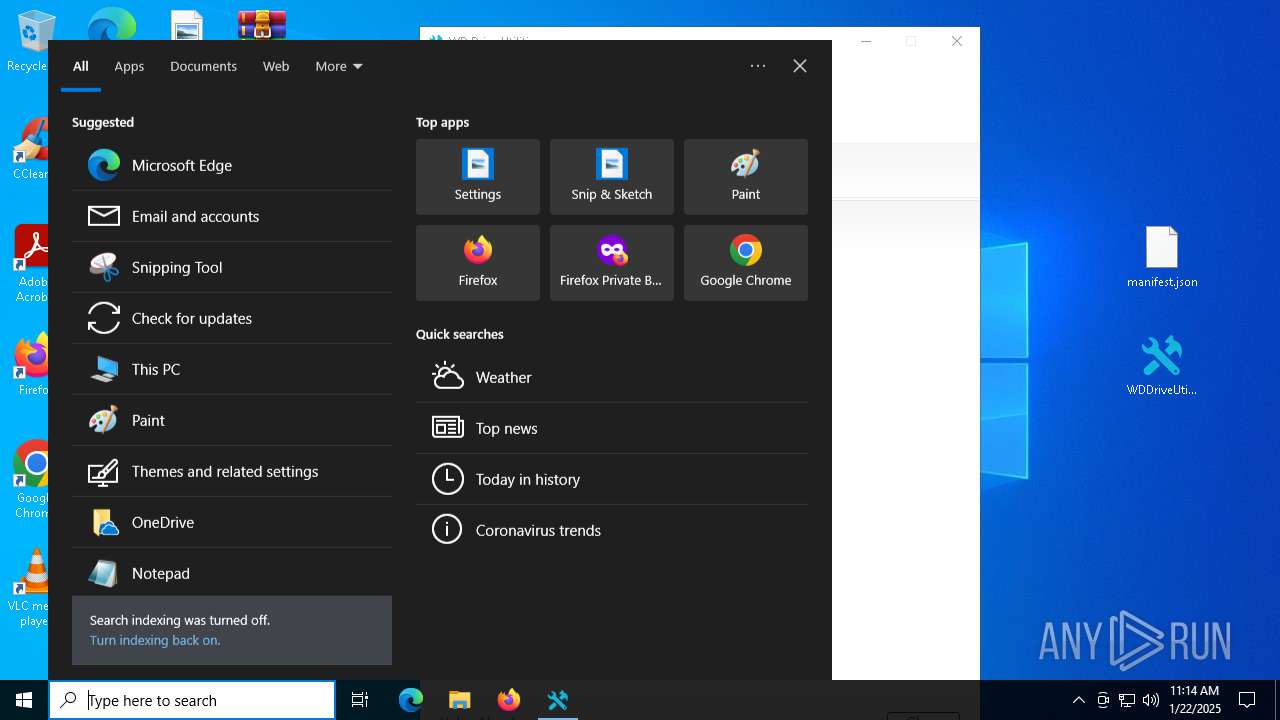Open network status tray icon

[1127, 700]
